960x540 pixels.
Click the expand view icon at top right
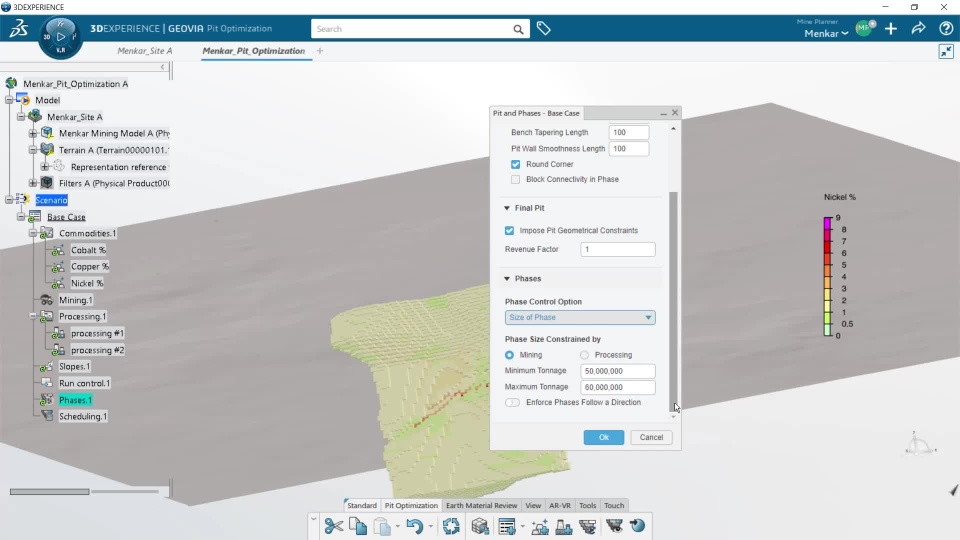946,51
